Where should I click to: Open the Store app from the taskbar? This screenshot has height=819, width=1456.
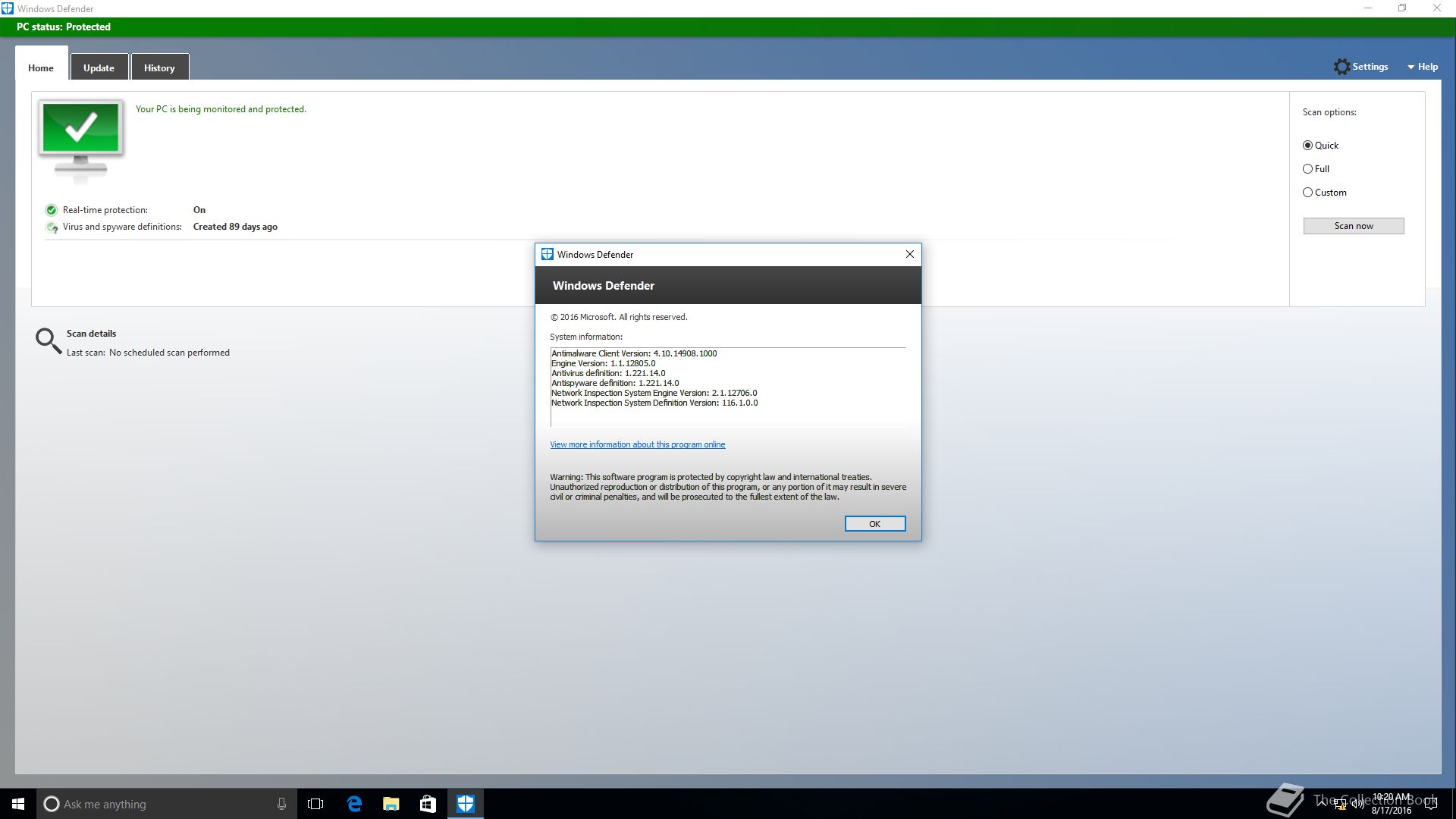428,804
